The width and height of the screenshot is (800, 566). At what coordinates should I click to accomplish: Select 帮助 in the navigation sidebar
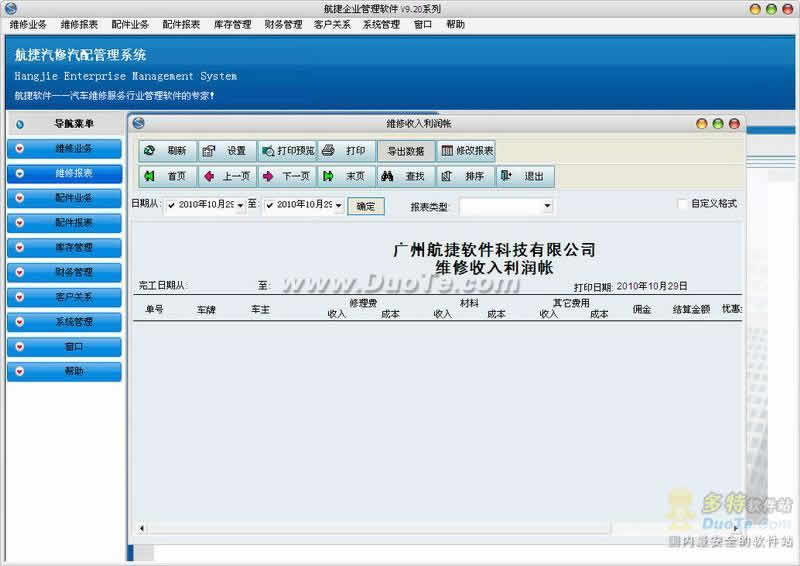[64, 371]
